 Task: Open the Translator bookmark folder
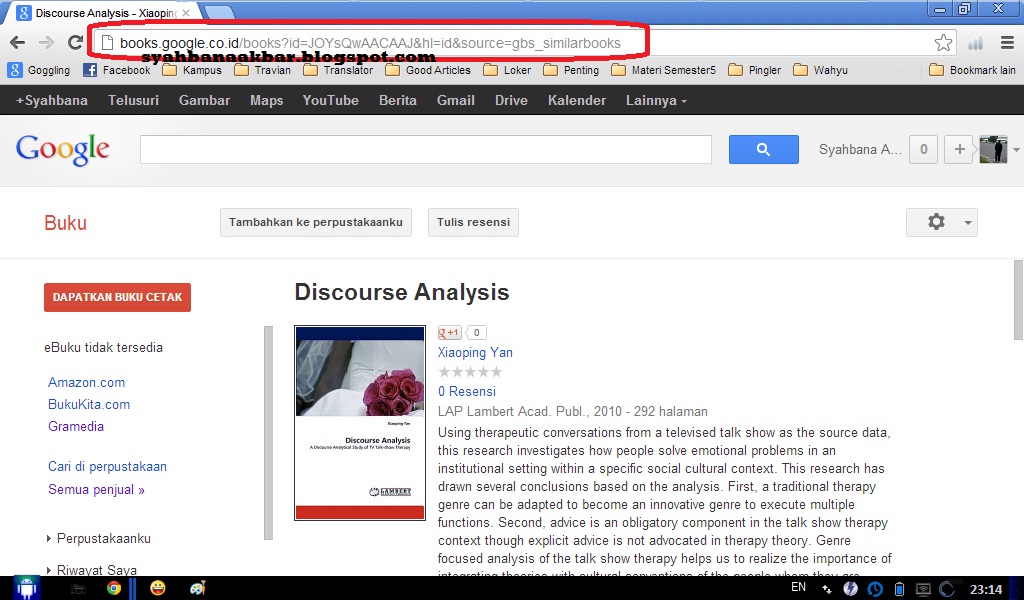pos(338,70)
